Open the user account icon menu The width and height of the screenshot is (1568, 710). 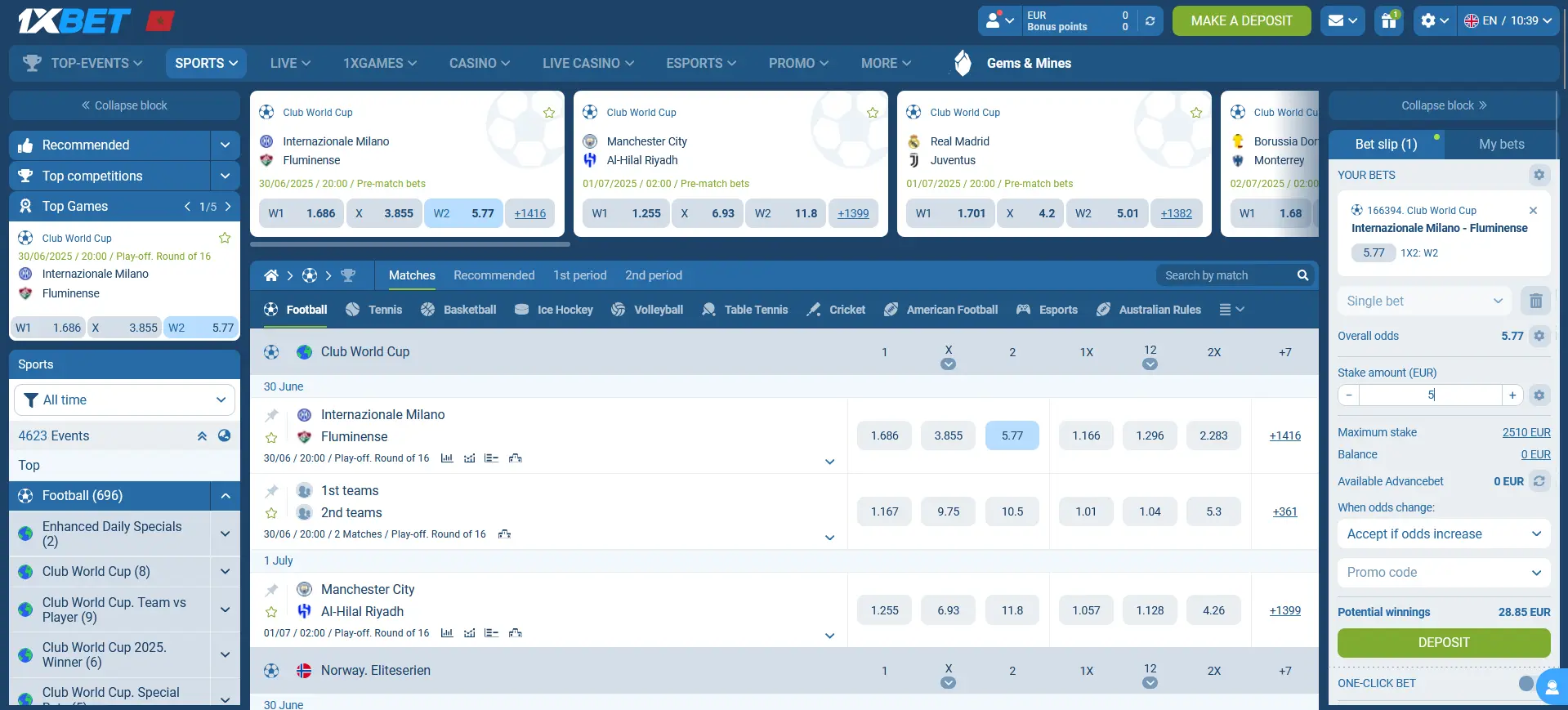click(x=1000, y=20)
